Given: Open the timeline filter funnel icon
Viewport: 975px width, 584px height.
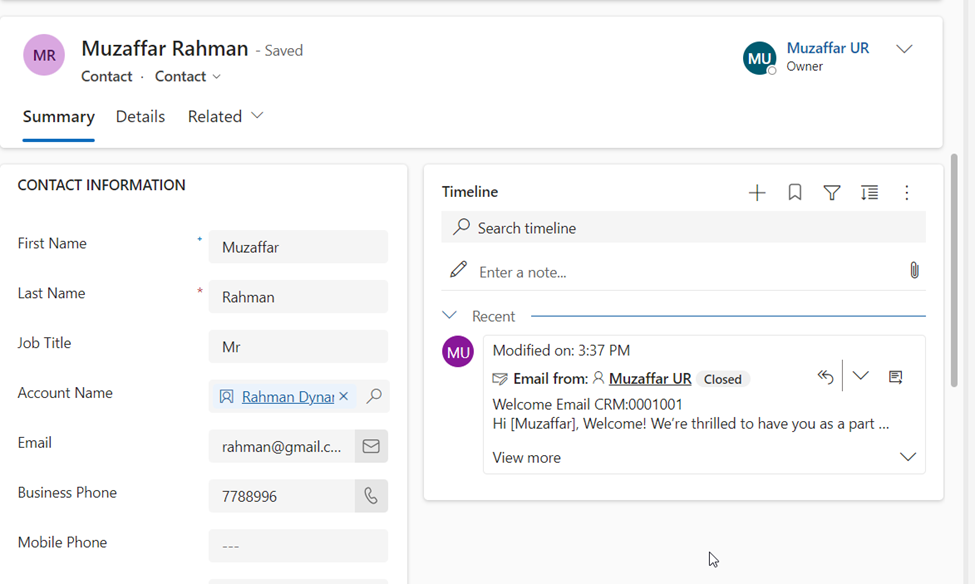Looking at the screenshot, I should (832, 193).
